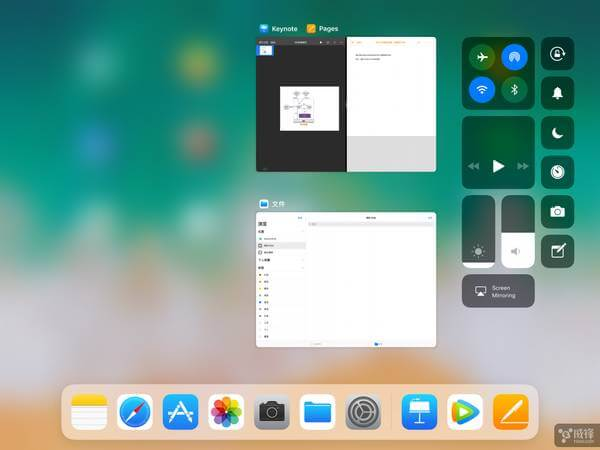Turn off Wi-Fi toggle
This screenshot has width=600, height=450.
point(482,90)
